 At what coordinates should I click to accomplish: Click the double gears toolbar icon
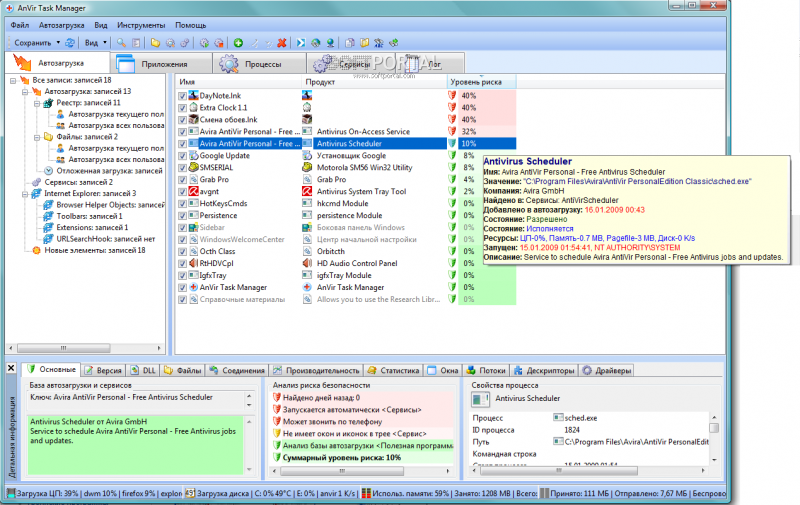pos(185,43)
